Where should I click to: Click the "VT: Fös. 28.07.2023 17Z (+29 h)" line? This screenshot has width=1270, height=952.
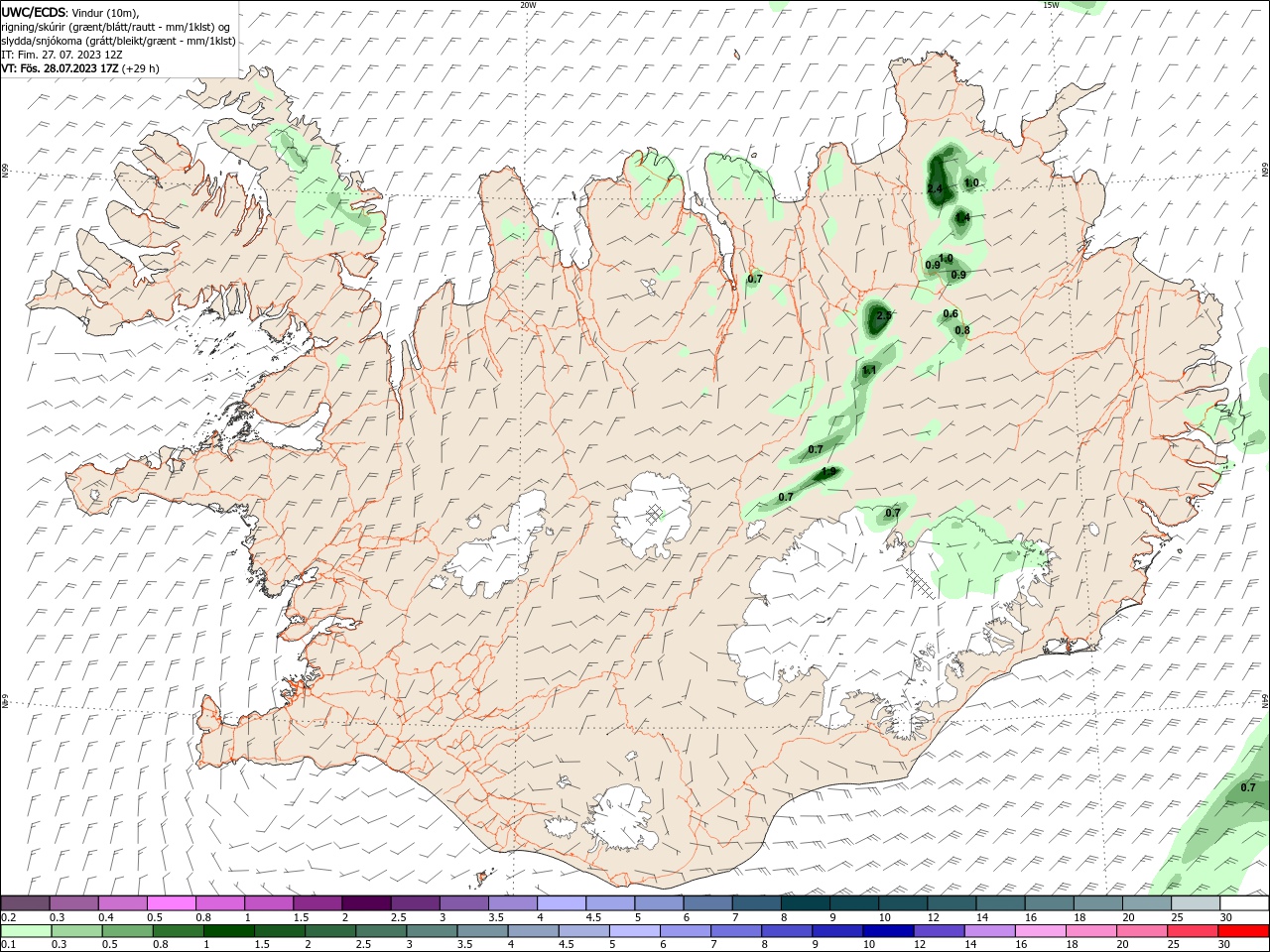coord(80,68)
